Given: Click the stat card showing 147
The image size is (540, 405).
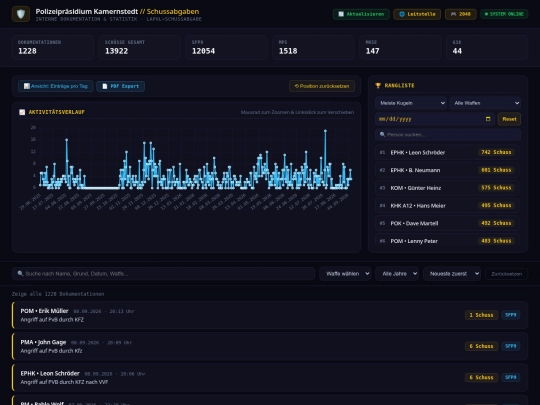Looking at the screenshot, I should point(401,47).
